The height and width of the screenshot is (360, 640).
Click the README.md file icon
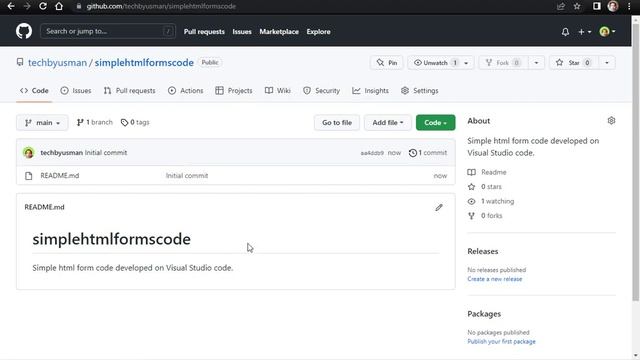[29, 176]
